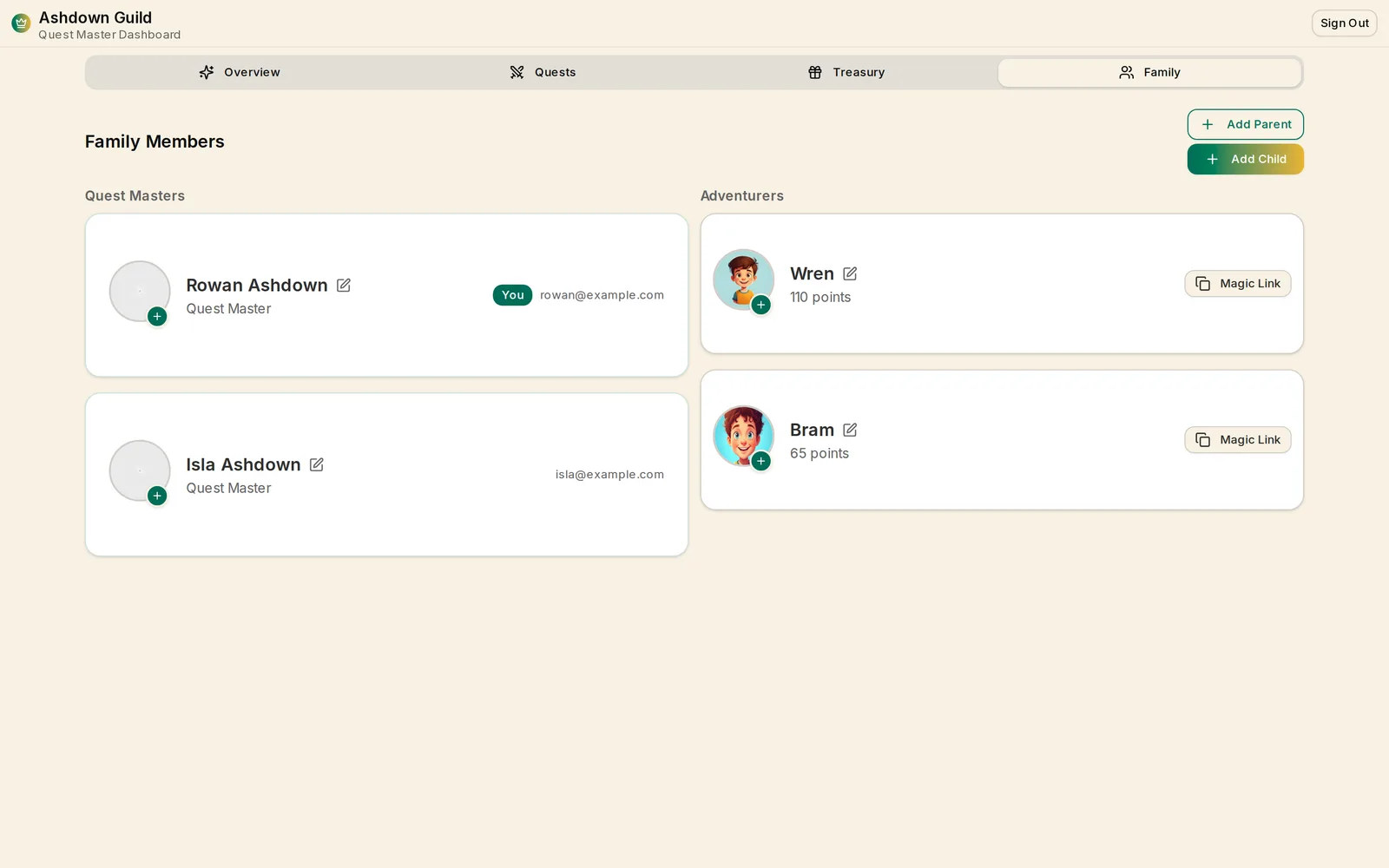Click the You badge on Rowan's card

512,295
